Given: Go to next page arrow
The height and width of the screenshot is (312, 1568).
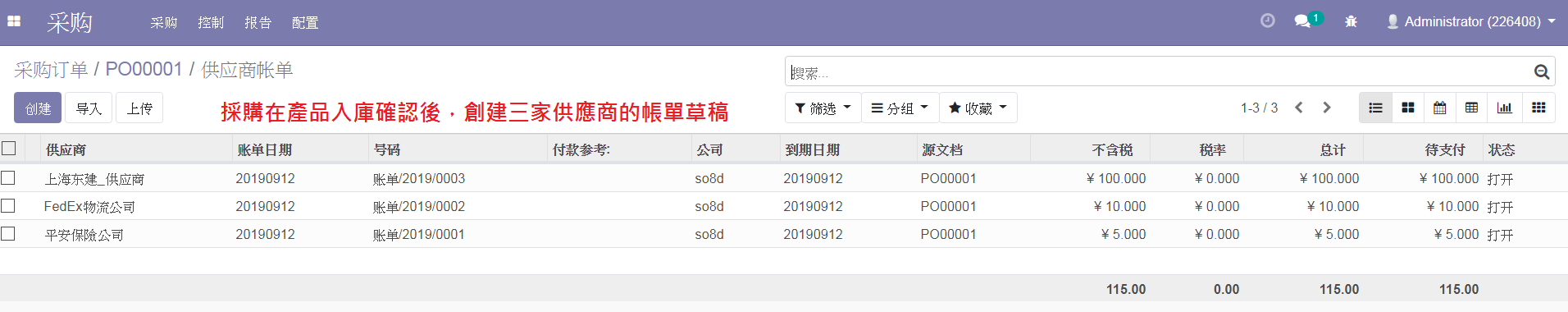Looking at the screenshot, I should click(x=1327, y=108).
